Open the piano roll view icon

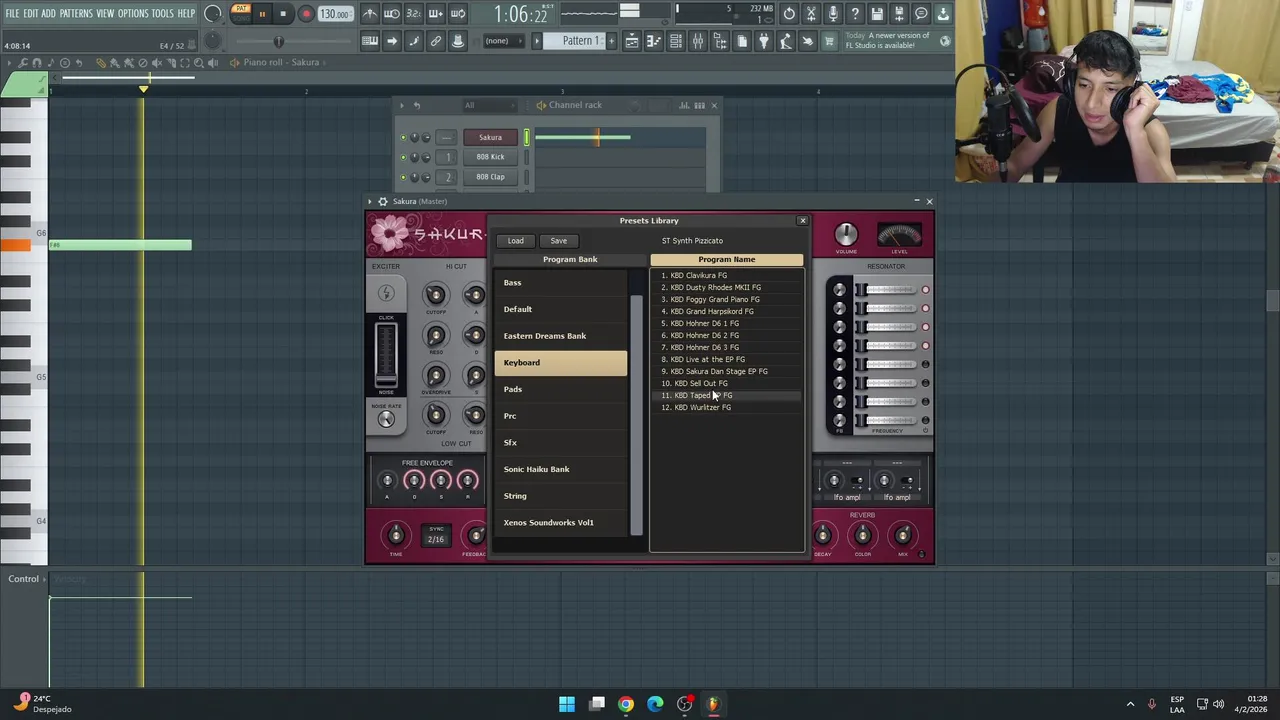[654, 41]
